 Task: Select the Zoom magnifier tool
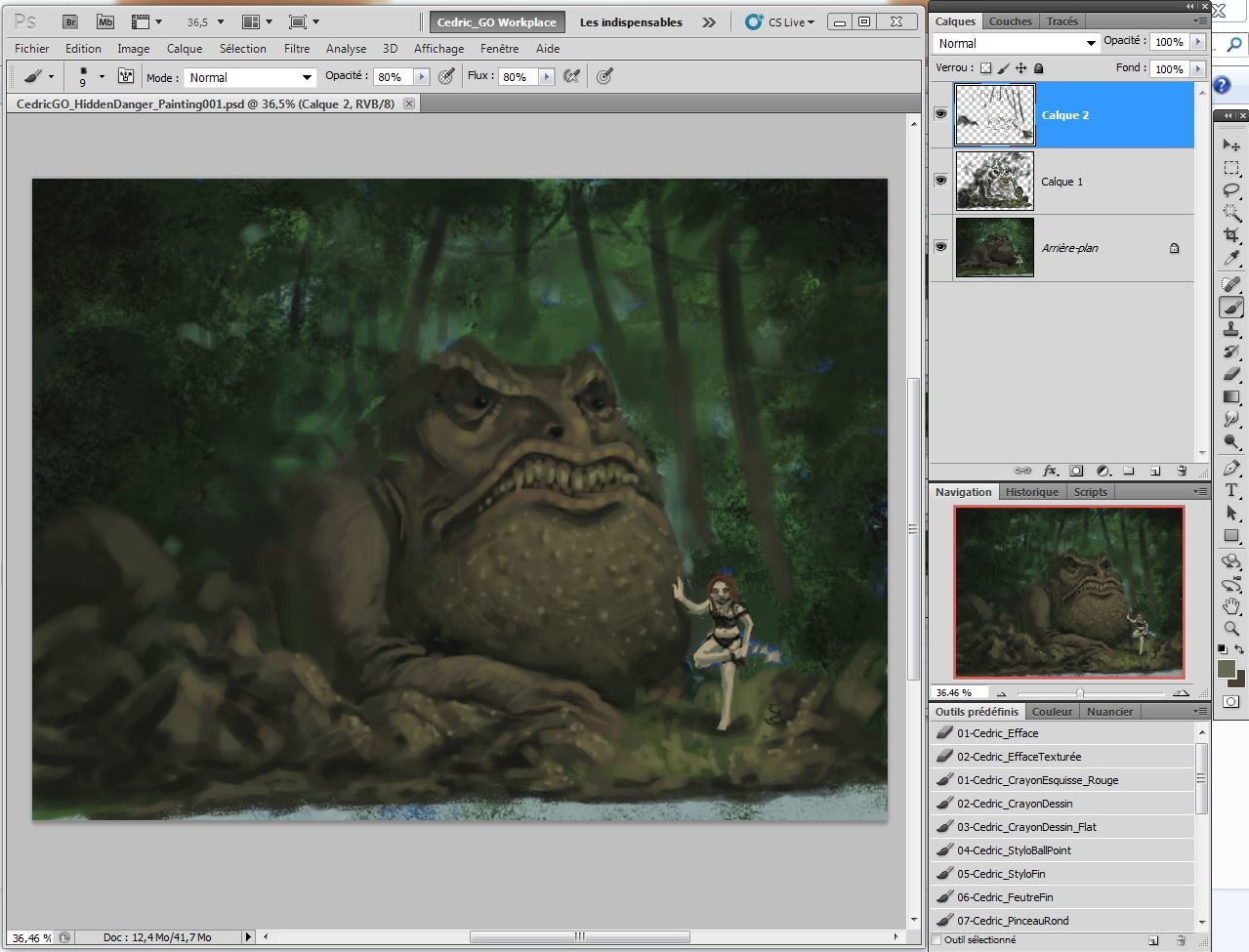[1230, 629]
